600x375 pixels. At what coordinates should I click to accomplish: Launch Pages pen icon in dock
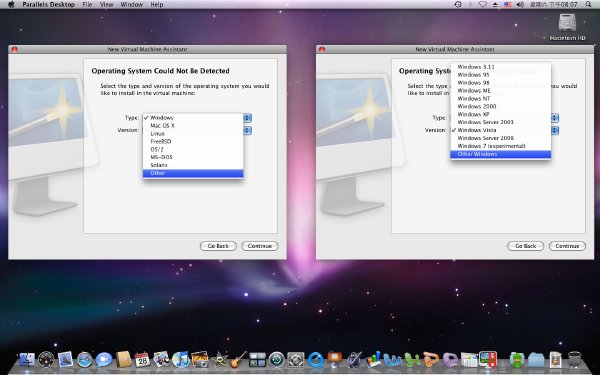coord(354,360)
